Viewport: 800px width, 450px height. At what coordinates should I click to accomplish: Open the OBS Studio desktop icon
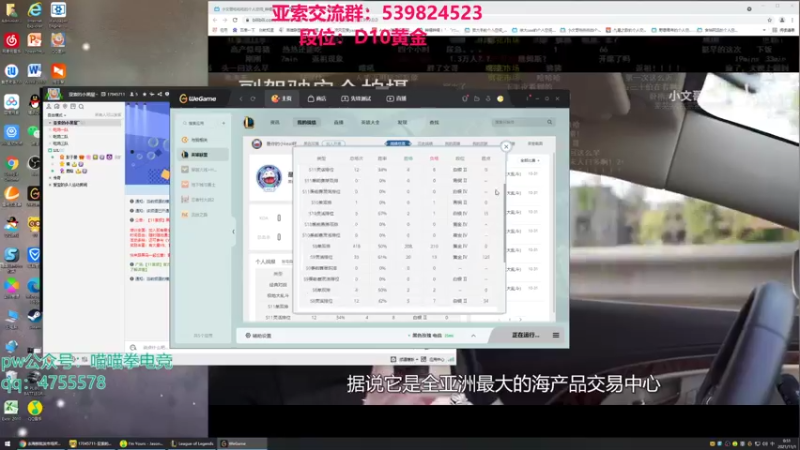point(35,165)
